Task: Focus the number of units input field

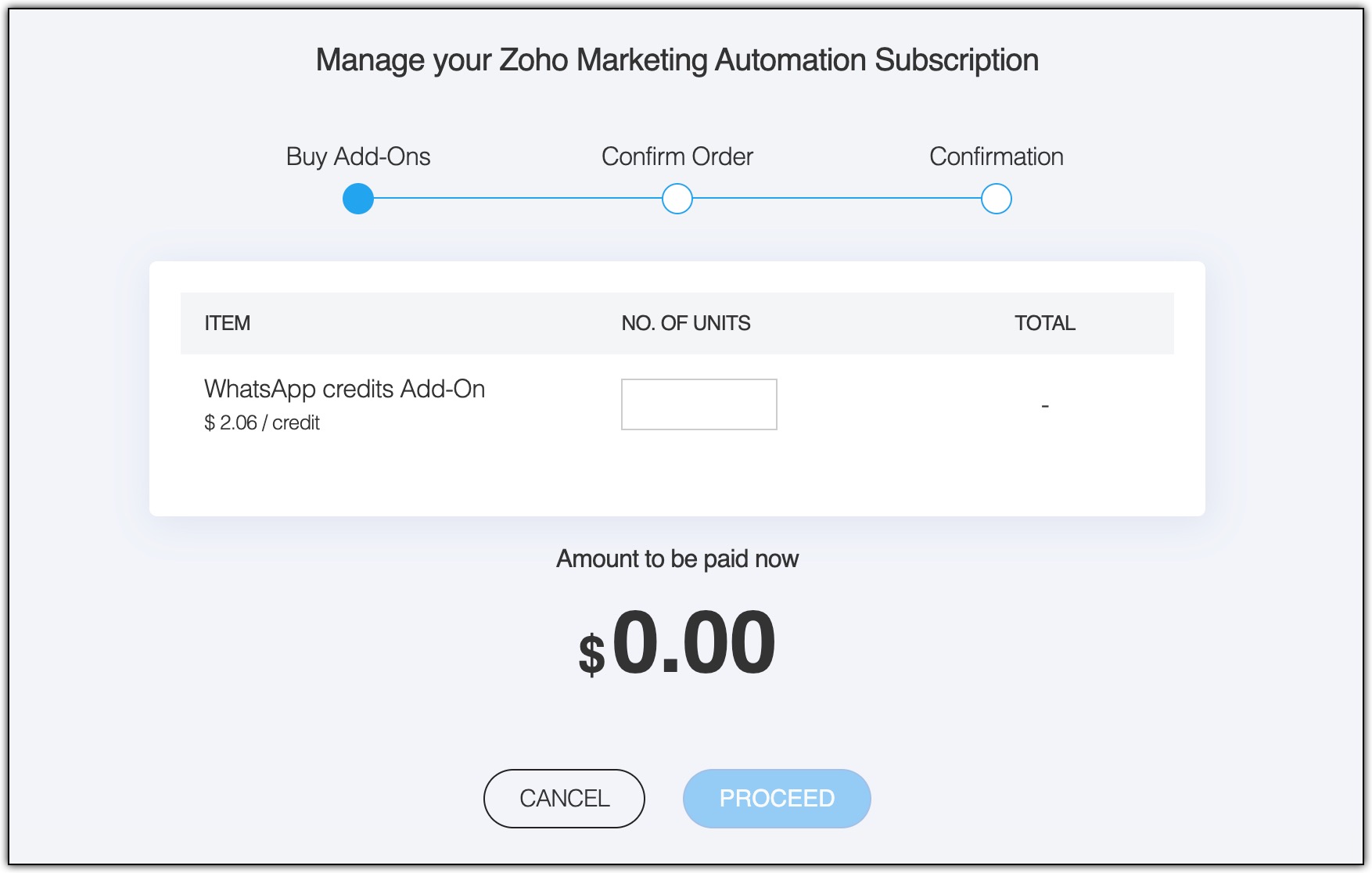Action: click(699, 404)
